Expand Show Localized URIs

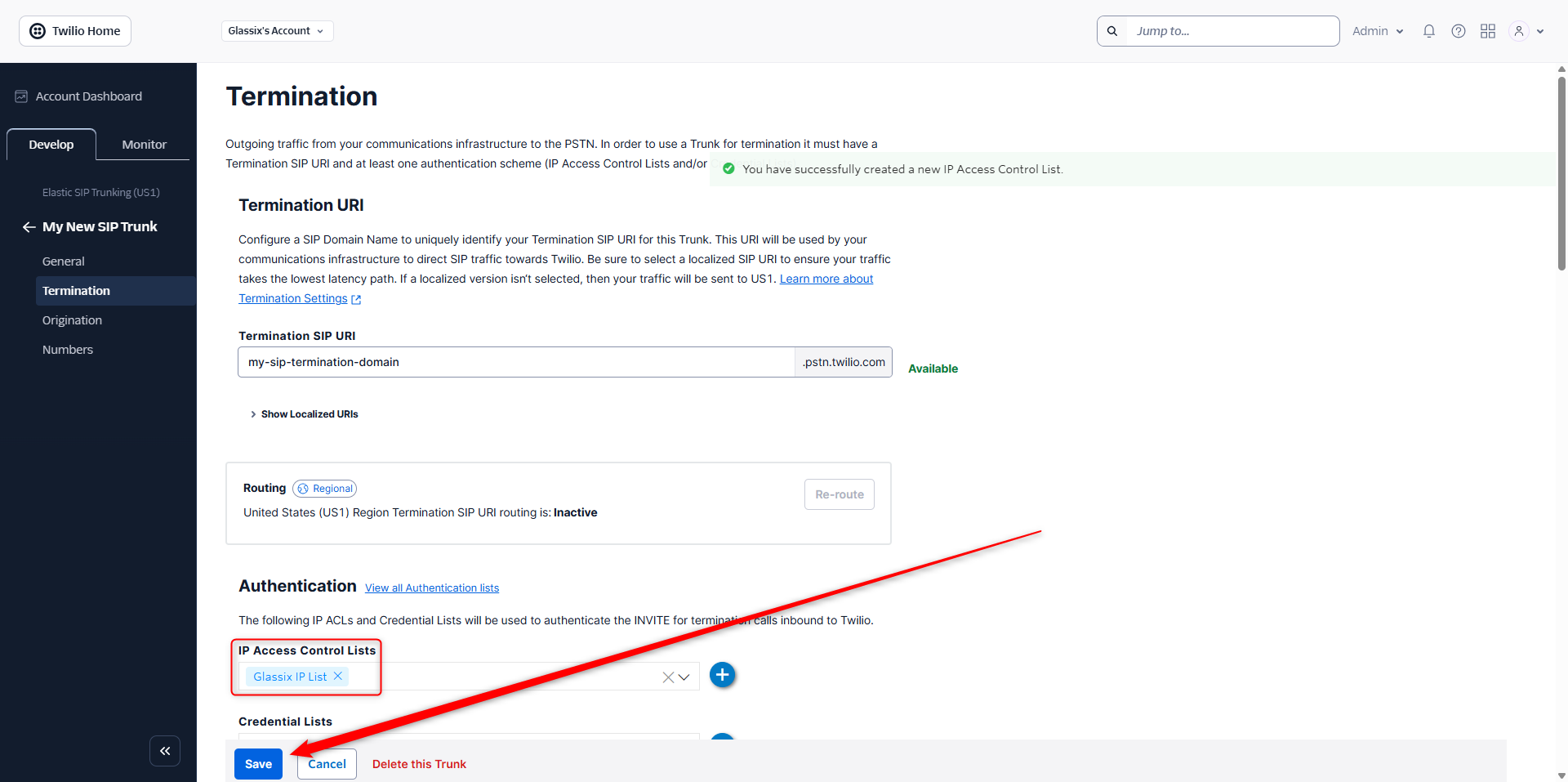pyautogui.click(x=304, y=414)
